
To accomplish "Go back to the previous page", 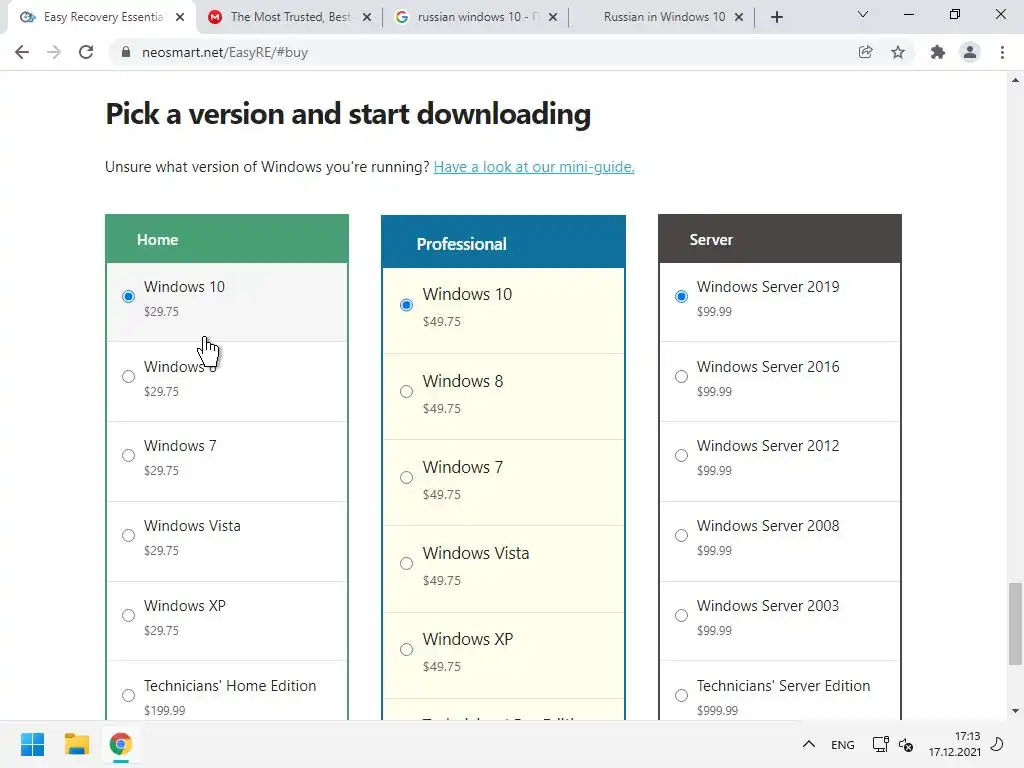I will click(22, 52).
